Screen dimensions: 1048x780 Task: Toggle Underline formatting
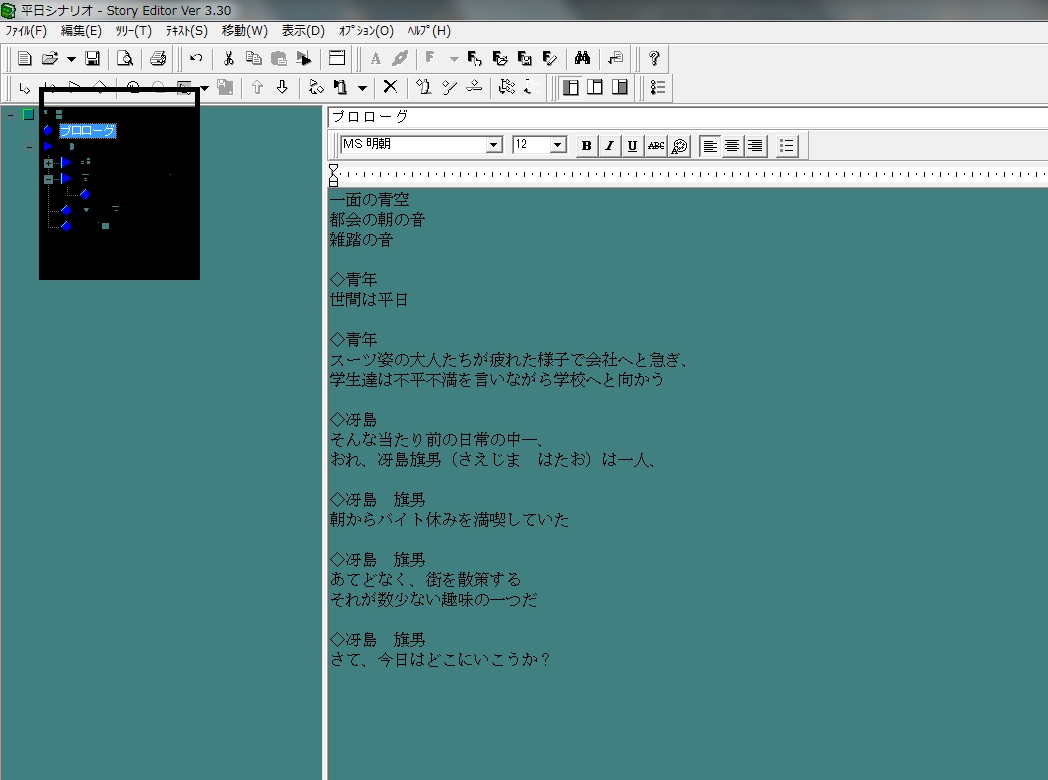(x=632, y=146)
